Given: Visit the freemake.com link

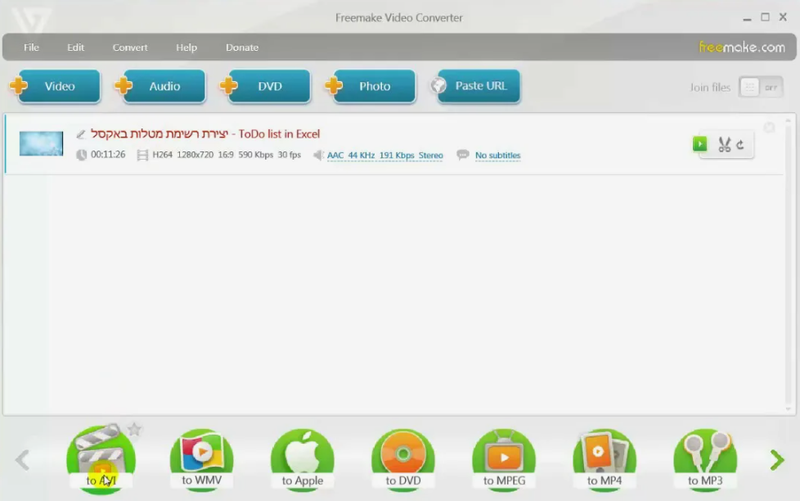Looking at the screenshot, I should click(742, 47).
